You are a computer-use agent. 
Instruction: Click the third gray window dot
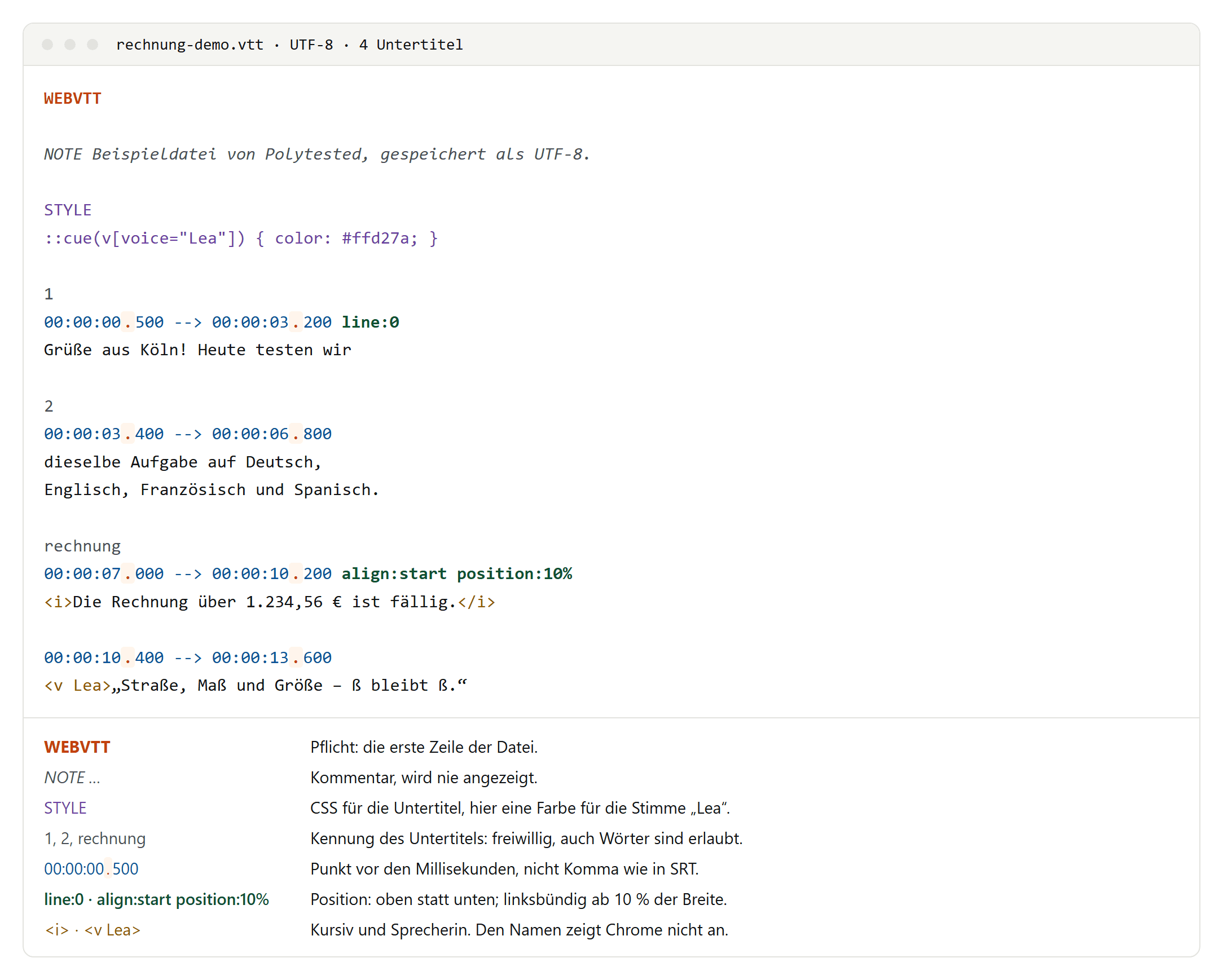click(x=93, y=44)
